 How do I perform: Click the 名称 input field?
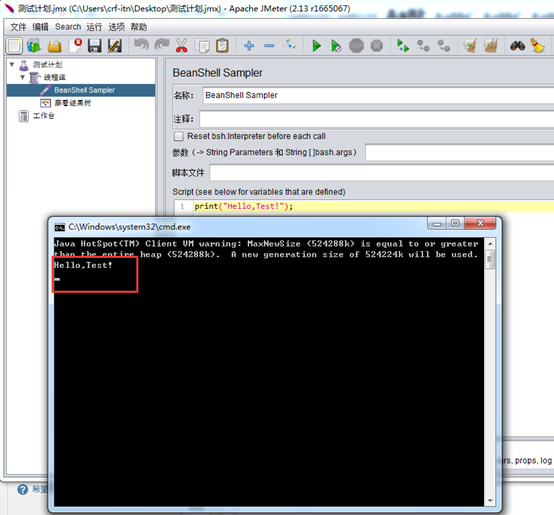(x=378, y=95)
